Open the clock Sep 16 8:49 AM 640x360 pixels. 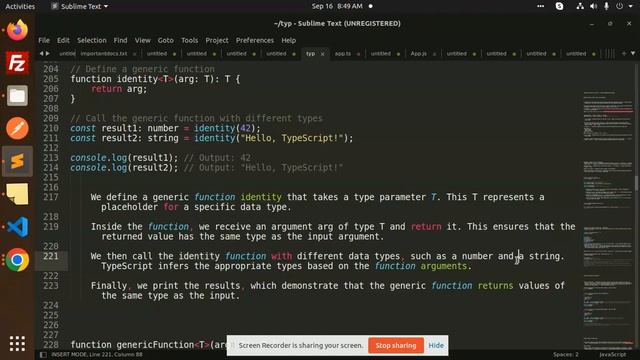pyautogui.click(x=337, y=6)
